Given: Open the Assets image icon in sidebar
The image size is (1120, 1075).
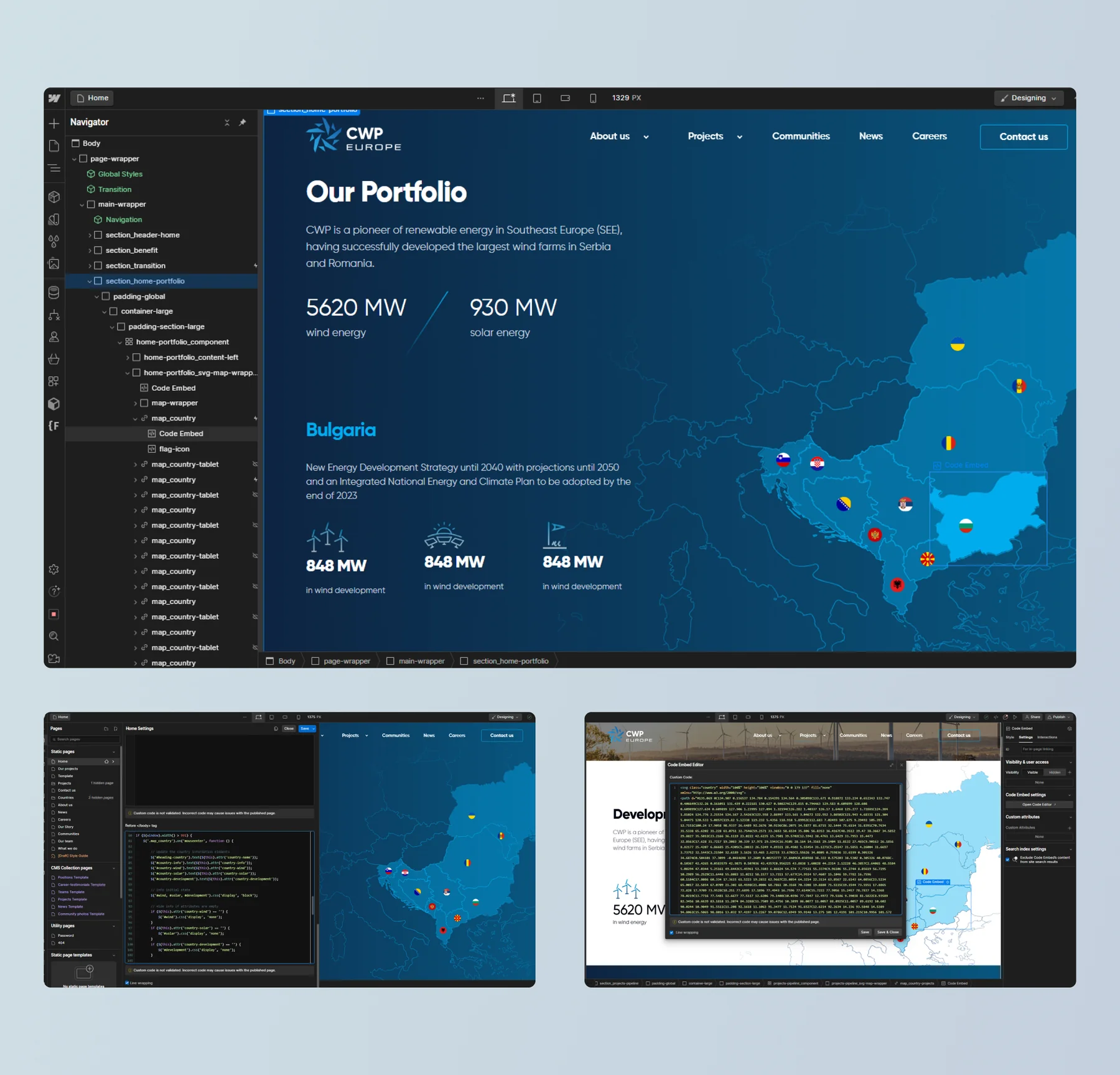Looking at the screenshot, I should click(54, 263).
